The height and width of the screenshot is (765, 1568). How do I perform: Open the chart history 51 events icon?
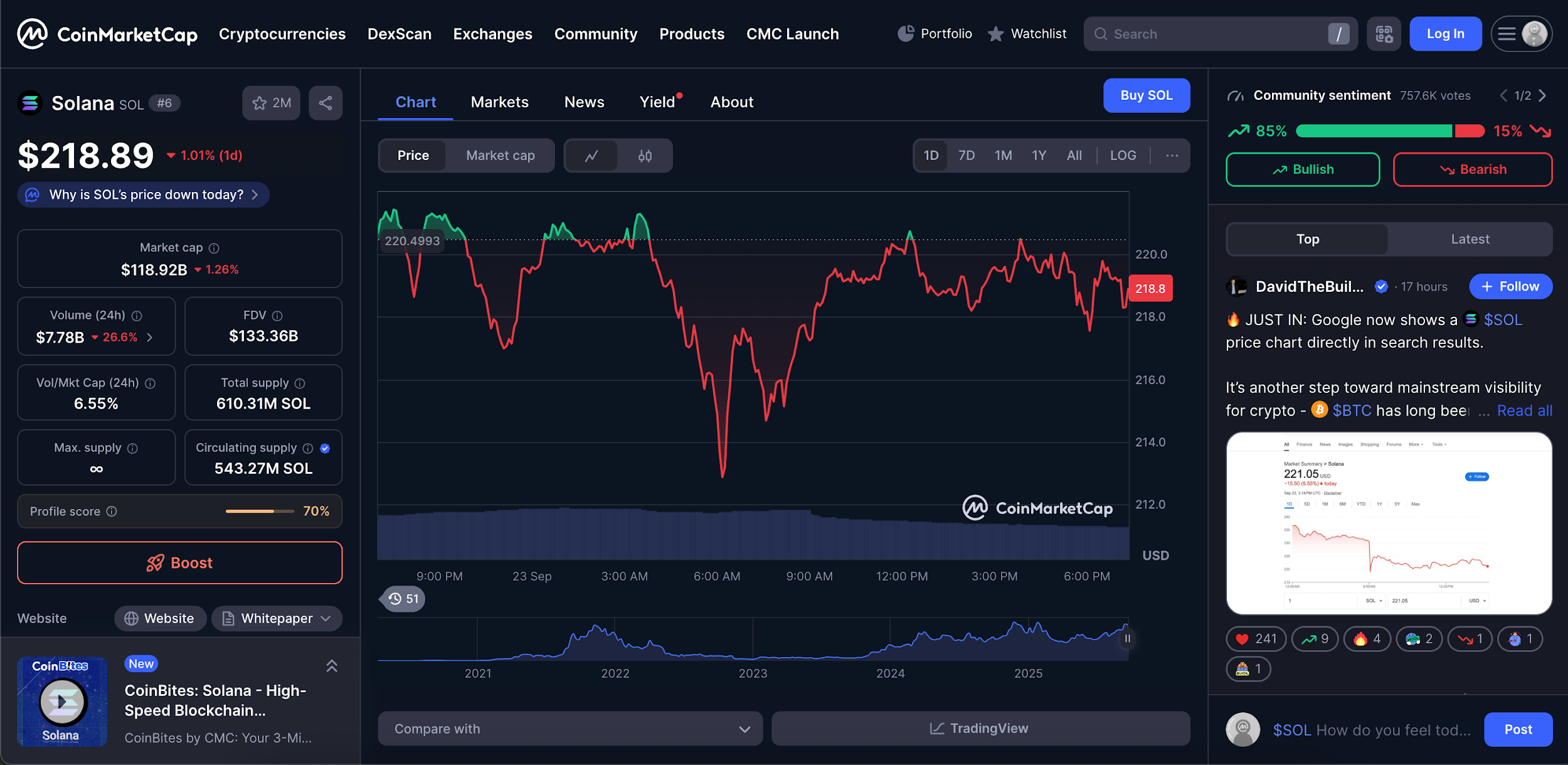(403, 599)
